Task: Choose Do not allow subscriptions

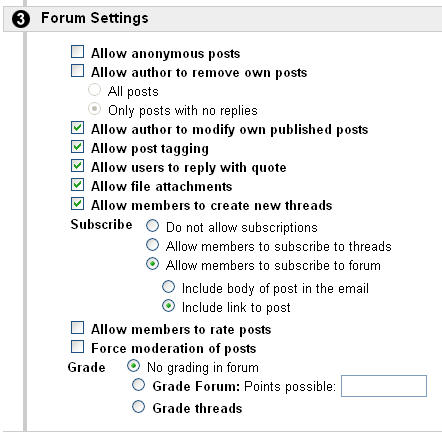Action: 152,226
